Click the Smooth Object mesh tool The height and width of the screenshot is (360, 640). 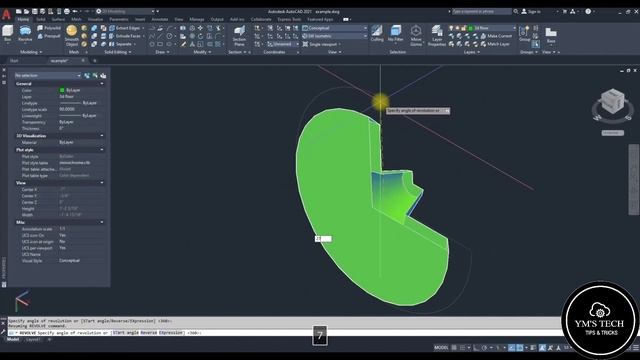click(x=71, y=36)
